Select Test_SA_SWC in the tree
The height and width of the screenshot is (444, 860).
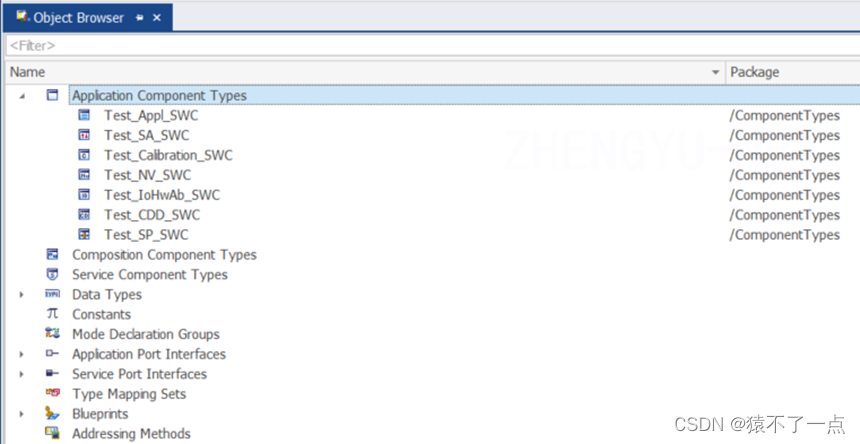tap(146, 135)
